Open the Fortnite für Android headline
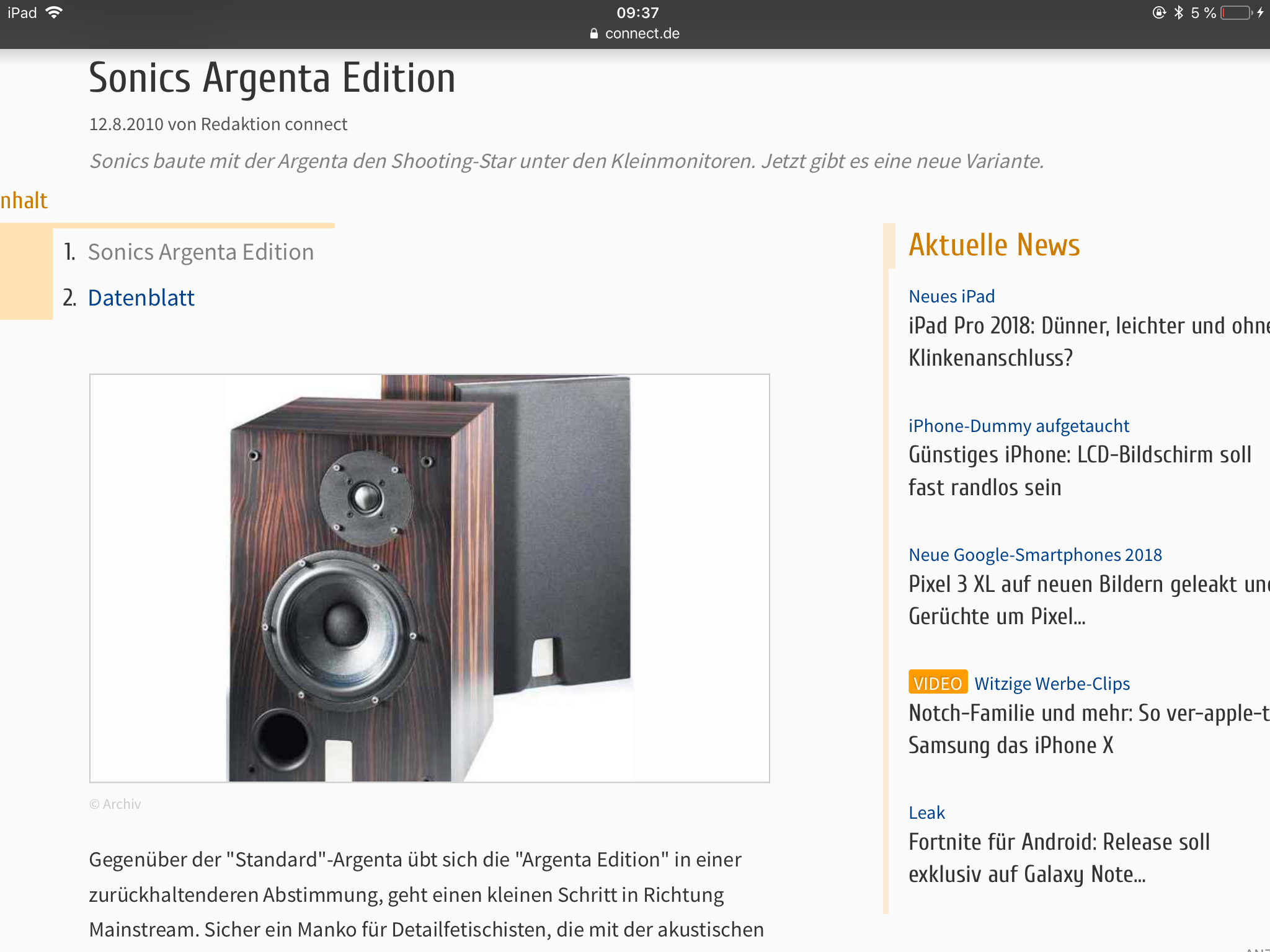This screenshot has width=1270, height=952. (1059, 858)
